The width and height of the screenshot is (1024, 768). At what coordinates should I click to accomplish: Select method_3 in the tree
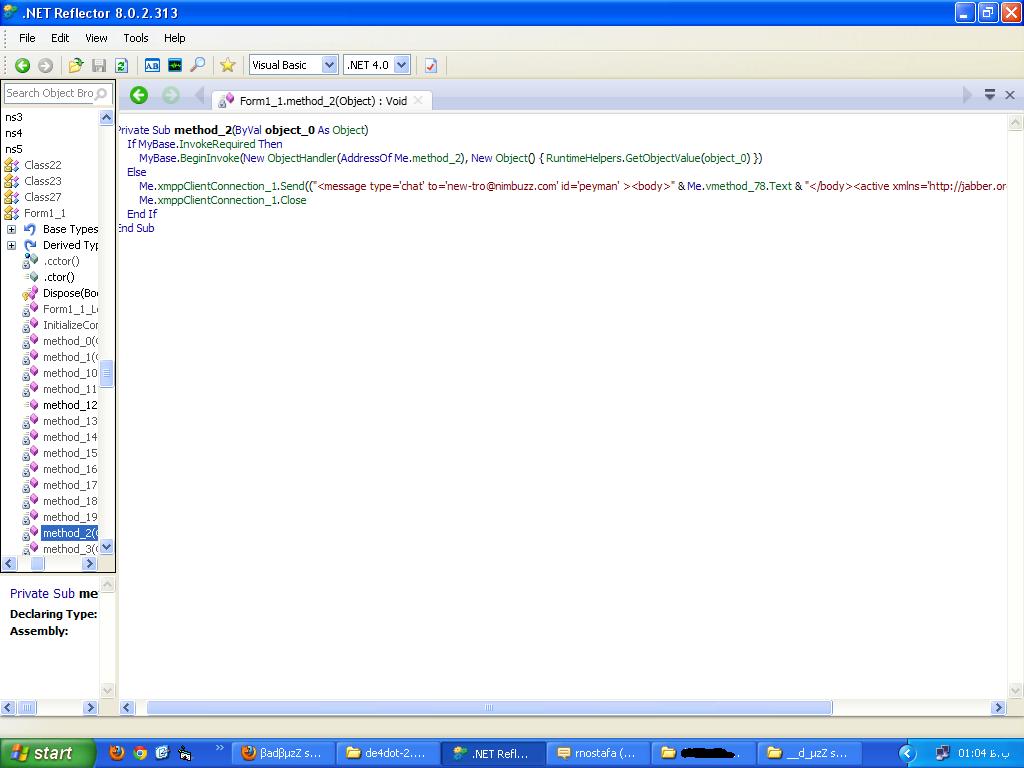coord(70,549)
